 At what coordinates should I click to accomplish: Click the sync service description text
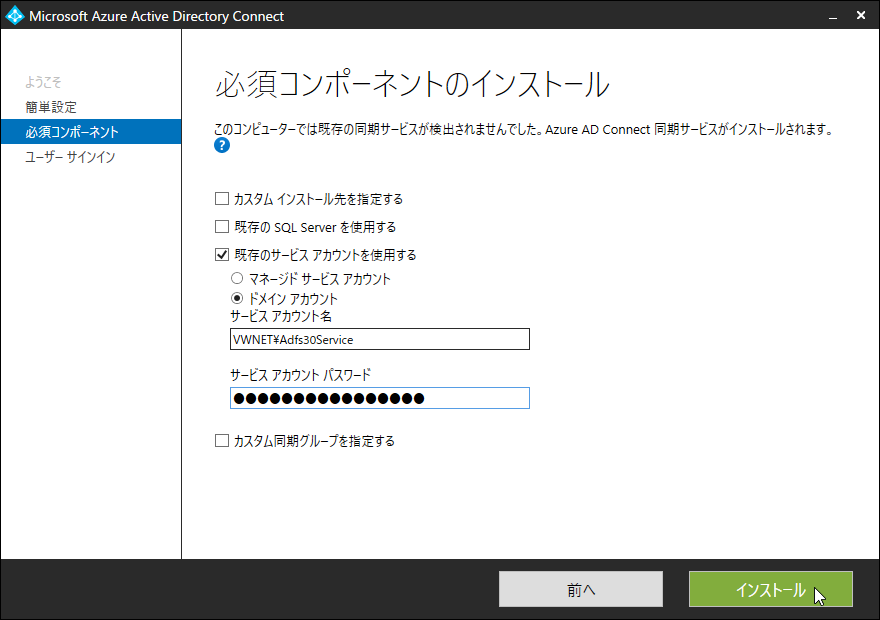524,130
